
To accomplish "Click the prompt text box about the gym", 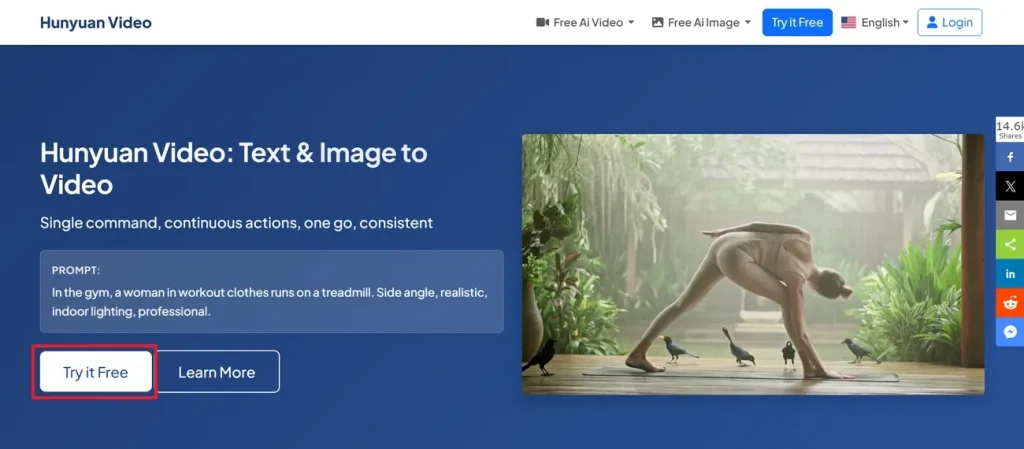I will click(272, 292).
